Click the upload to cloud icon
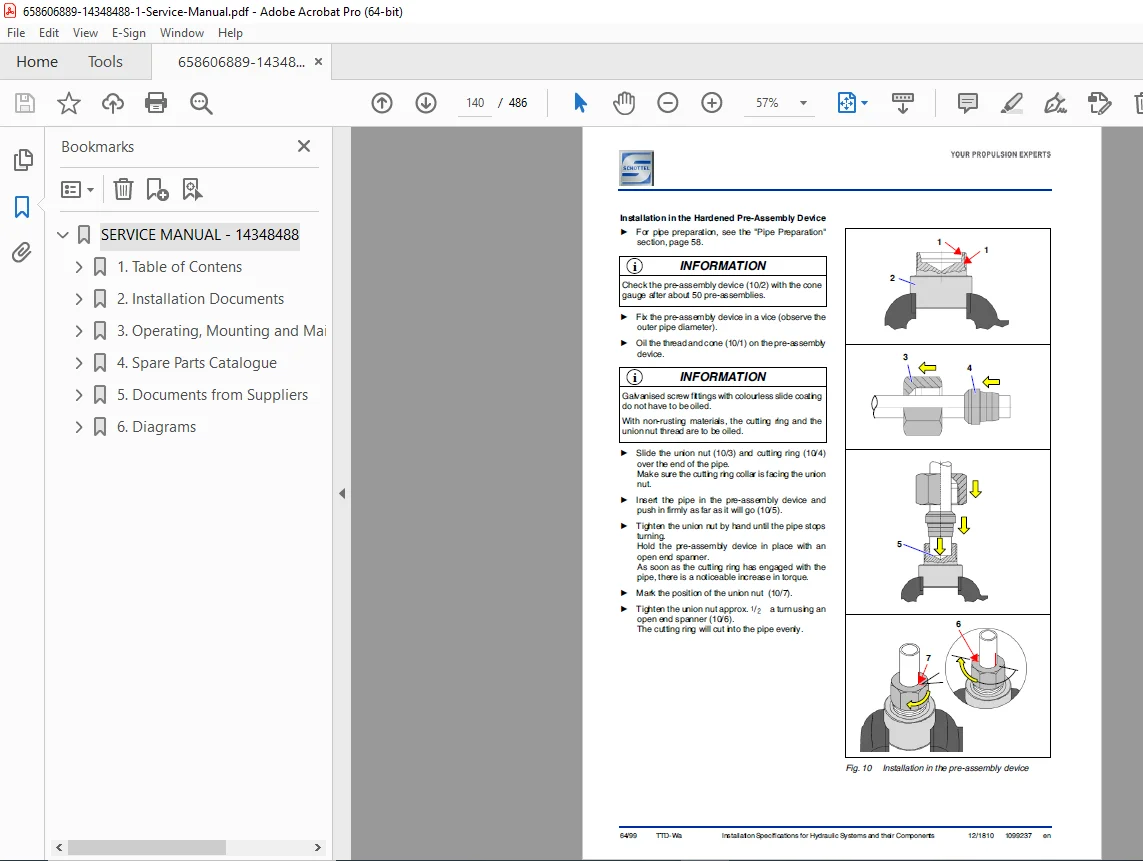 pos(112,103)
